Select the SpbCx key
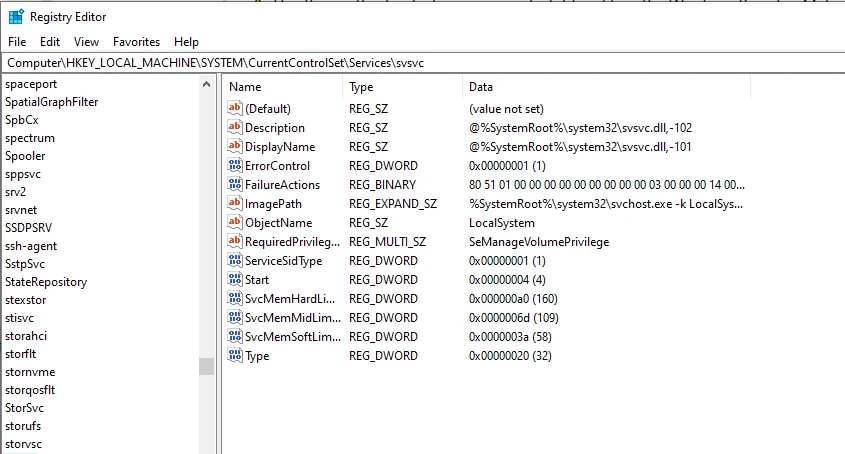The image size is (845, 454). coord(22,120)
